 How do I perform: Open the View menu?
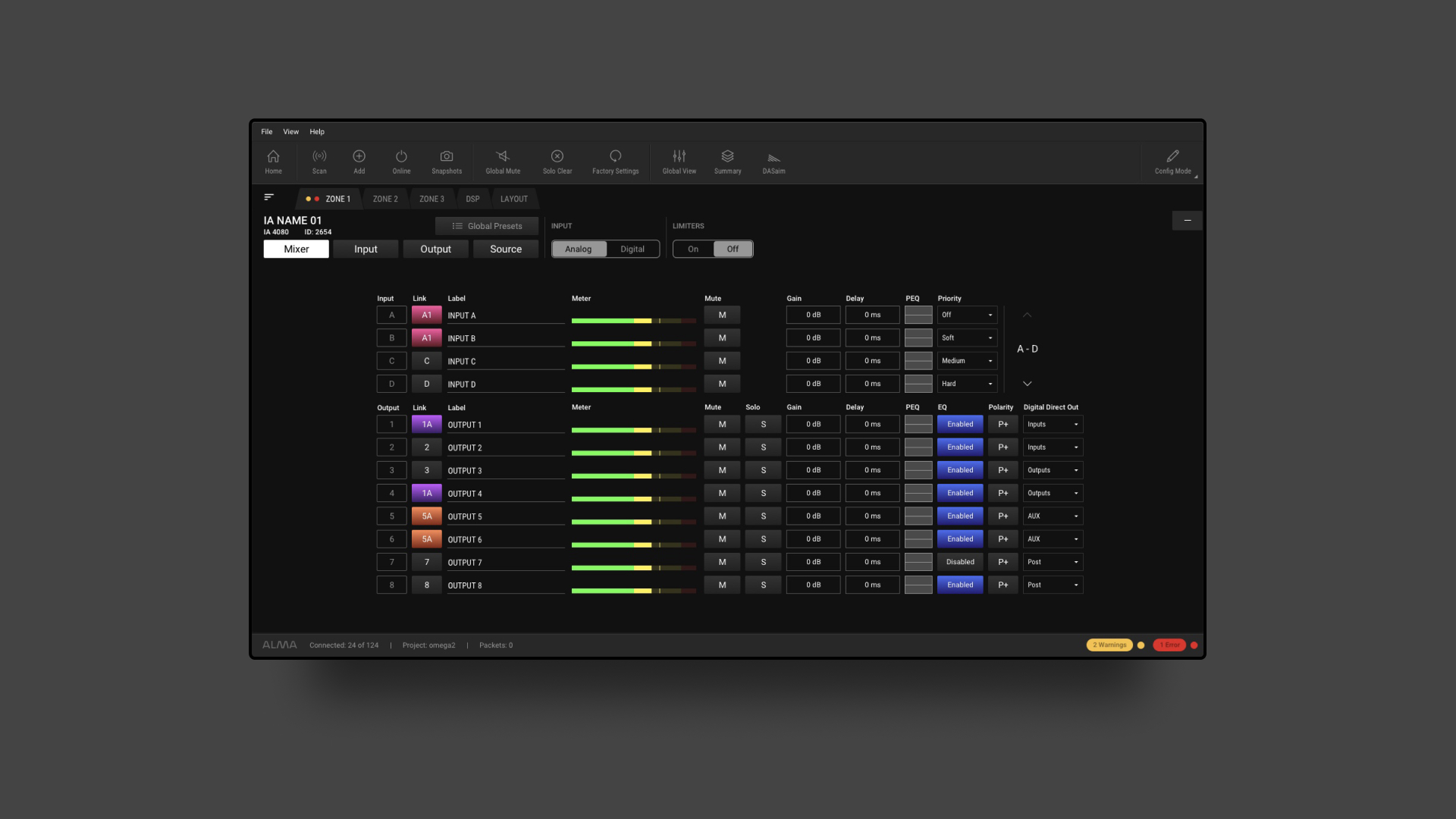[x=290, y=132]
